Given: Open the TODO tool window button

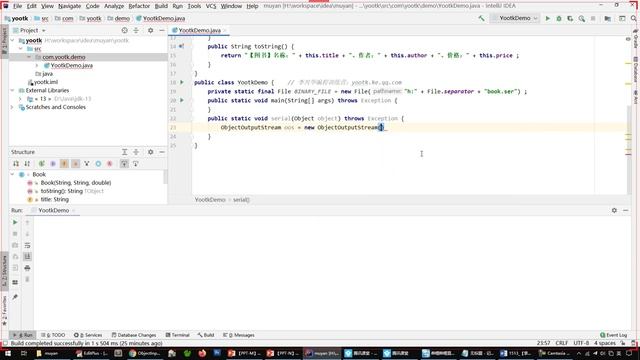Looking at the screenshot, I should point(53,335).
